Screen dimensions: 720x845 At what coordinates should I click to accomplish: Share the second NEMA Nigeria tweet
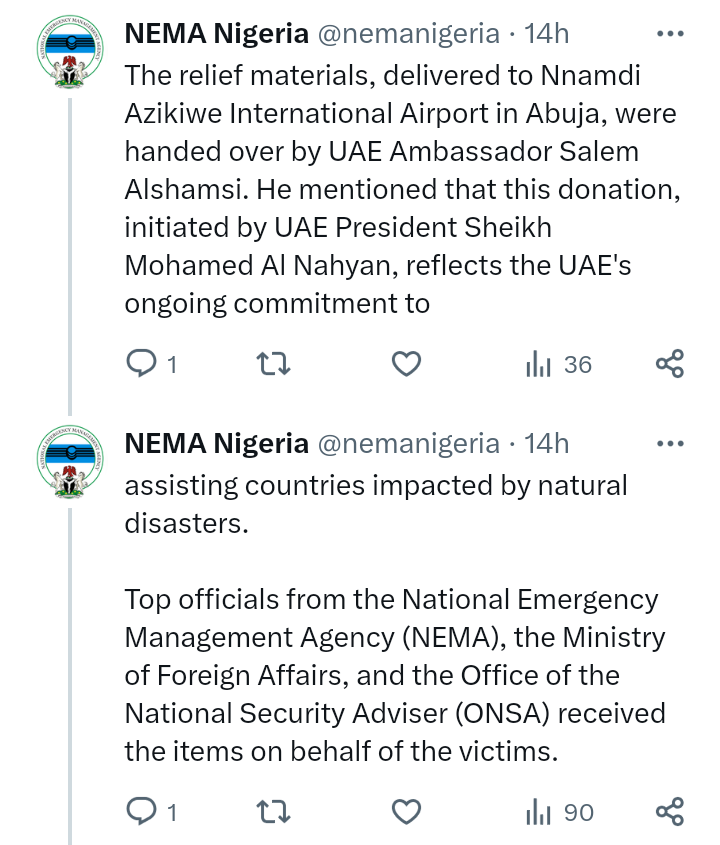tap(669, 812)
